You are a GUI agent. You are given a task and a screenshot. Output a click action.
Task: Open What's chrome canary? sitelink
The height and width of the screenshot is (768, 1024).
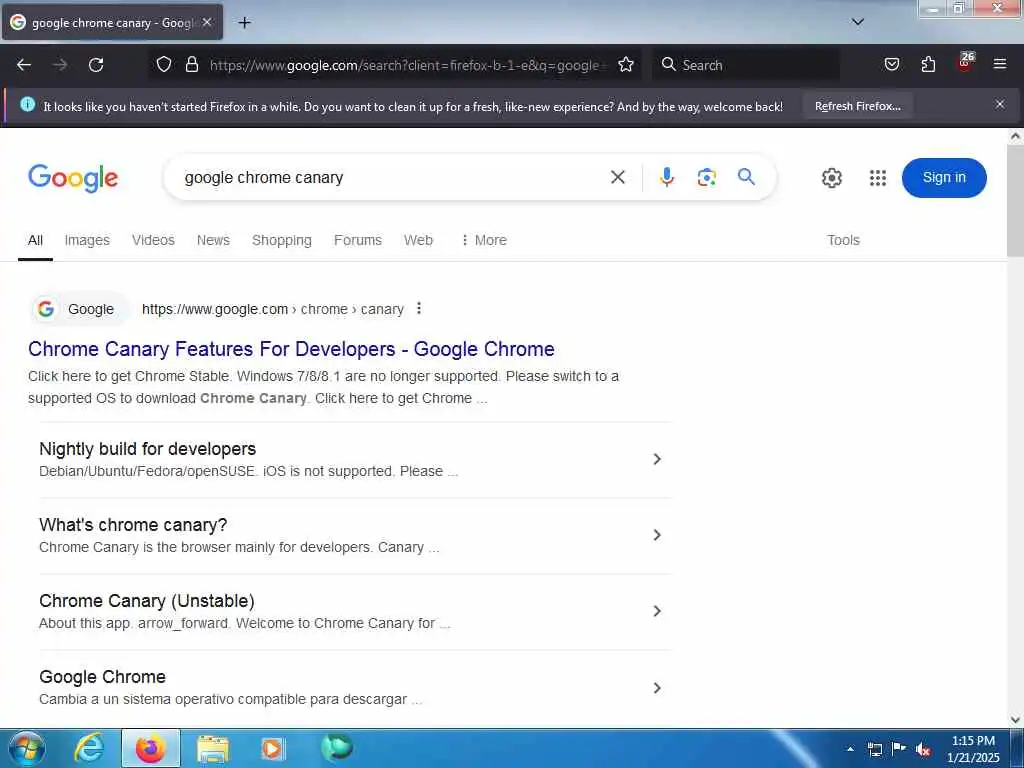(133, 525)
